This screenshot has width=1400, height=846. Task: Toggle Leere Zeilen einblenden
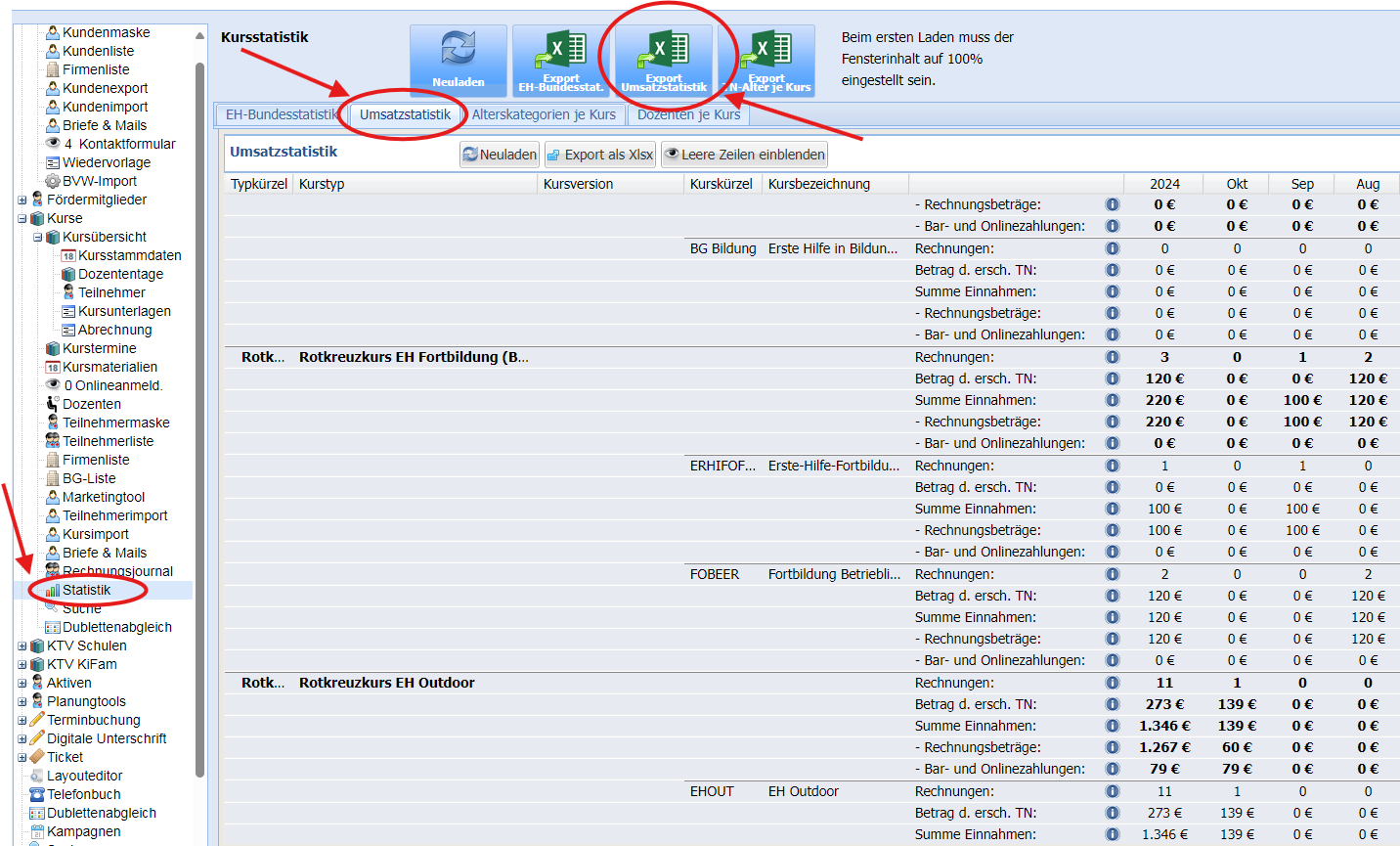(x=744, y=155)
